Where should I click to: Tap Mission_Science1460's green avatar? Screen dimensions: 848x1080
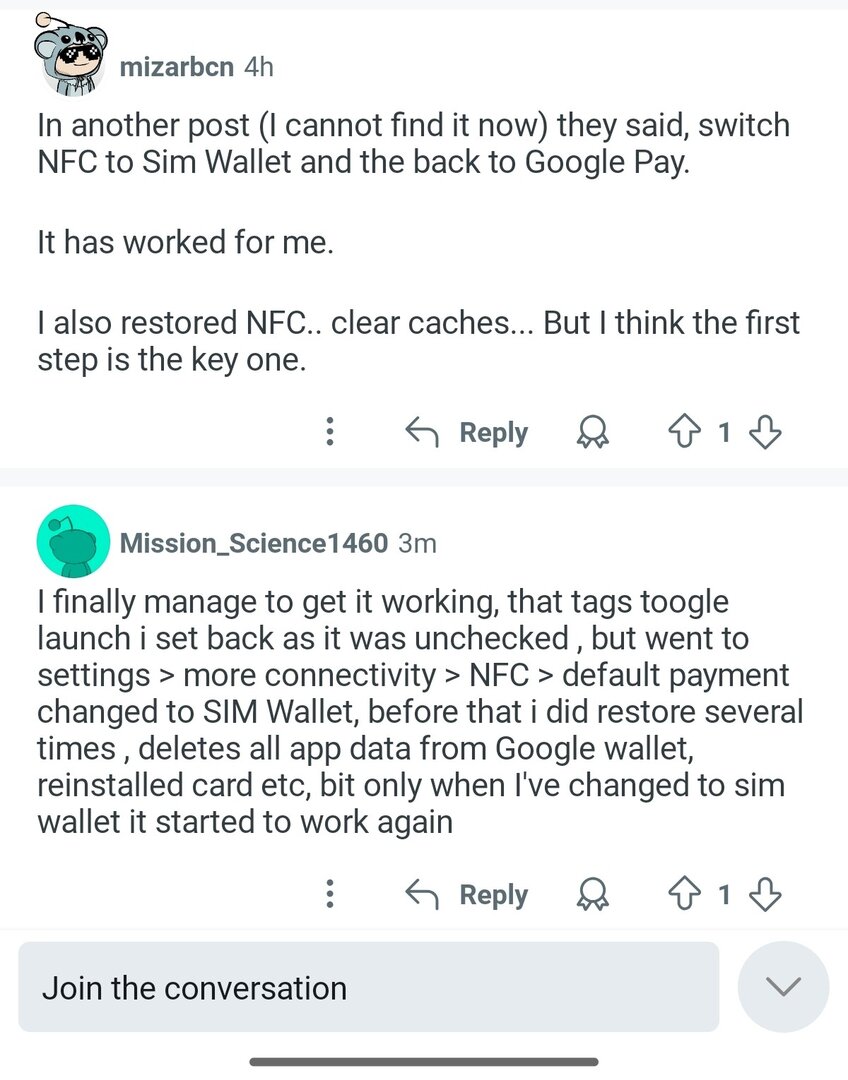[72, 541]
